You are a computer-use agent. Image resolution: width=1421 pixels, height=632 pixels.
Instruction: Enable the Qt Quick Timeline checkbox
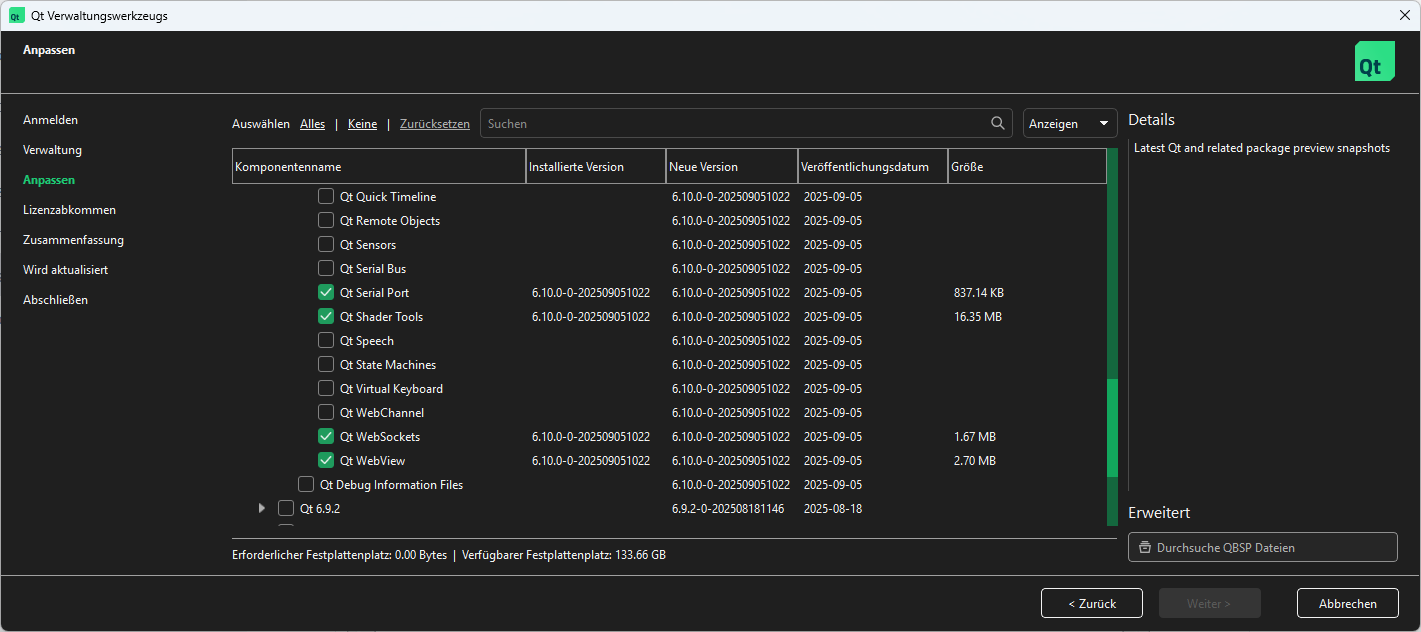326,196
